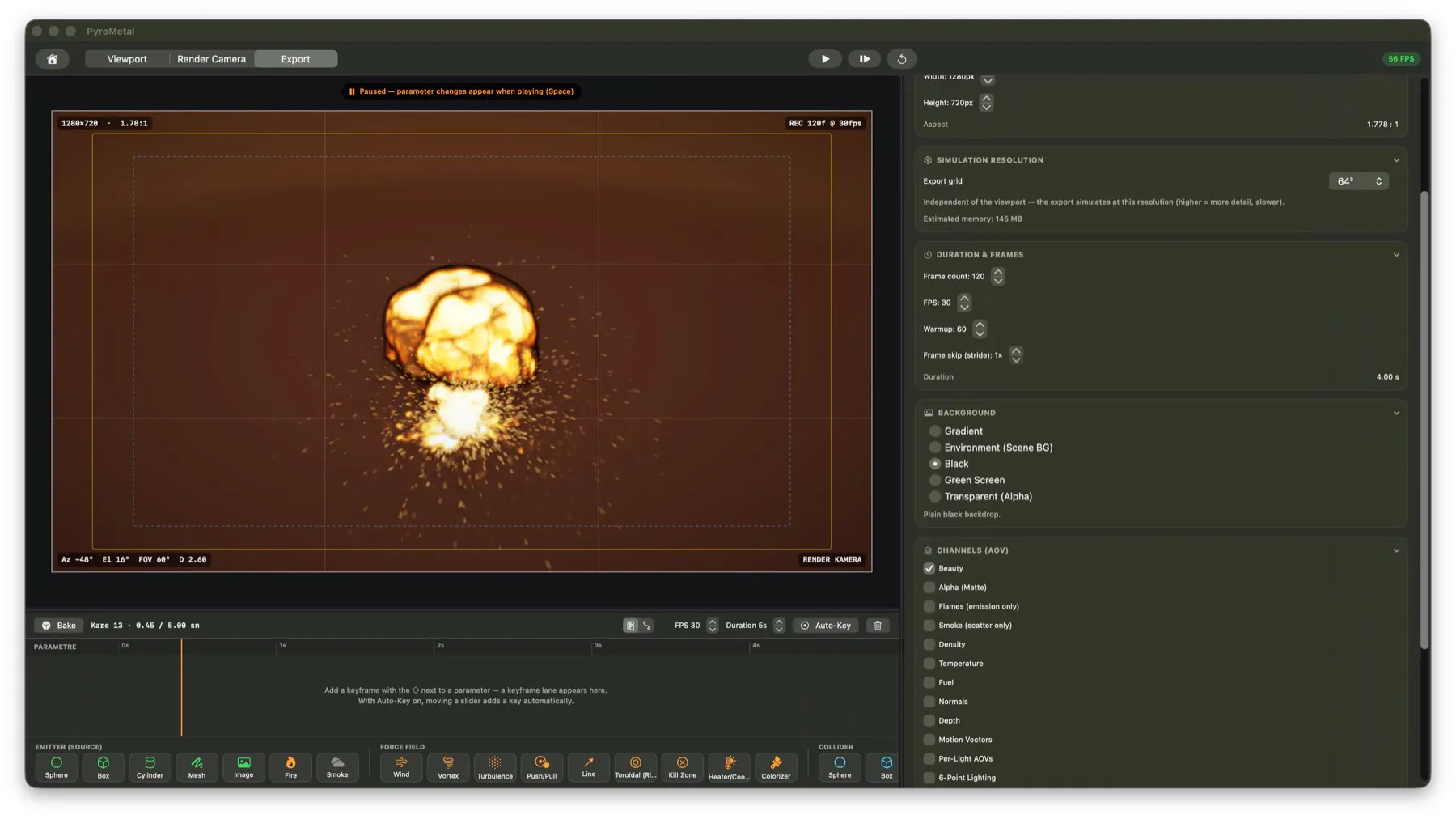This screenshot has height=819, width=1456.
Task: Adjust the Frame count stepper
Action: point(998,277)
